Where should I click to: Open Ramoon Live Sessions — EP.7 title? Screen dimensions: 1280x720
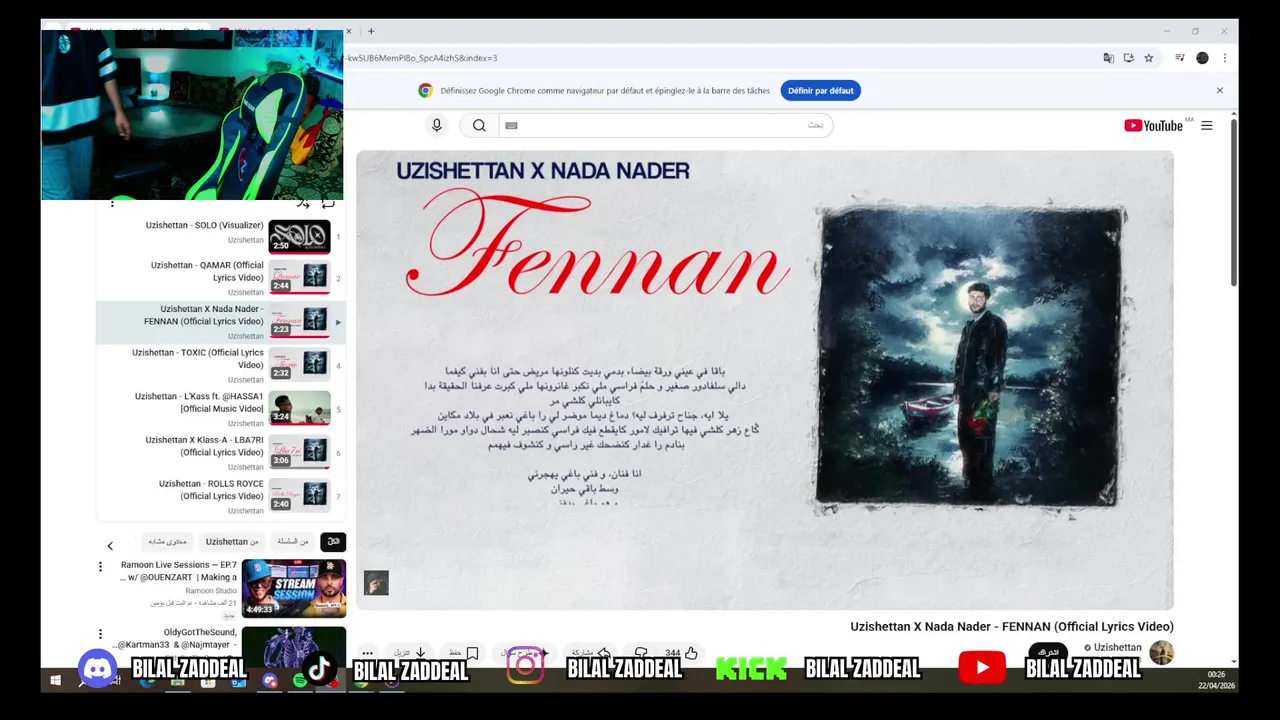coord(178,571)
